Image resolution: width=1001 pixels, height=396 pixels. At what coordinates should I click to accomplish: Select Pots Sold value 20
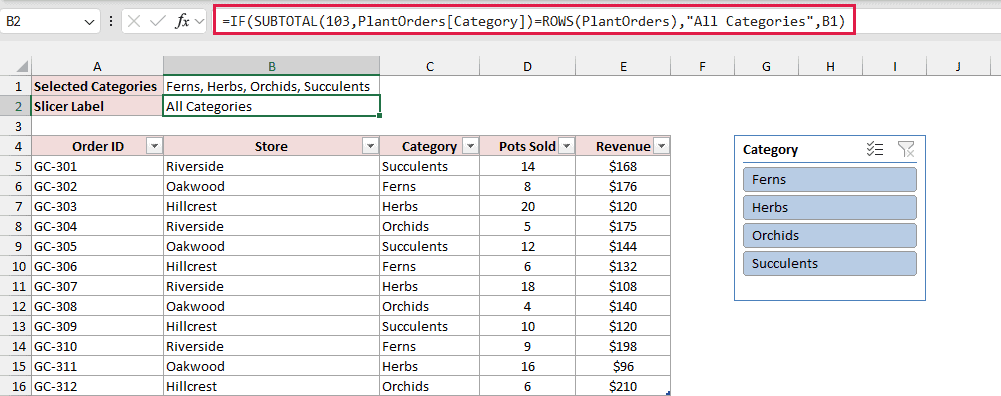[527, 206]
